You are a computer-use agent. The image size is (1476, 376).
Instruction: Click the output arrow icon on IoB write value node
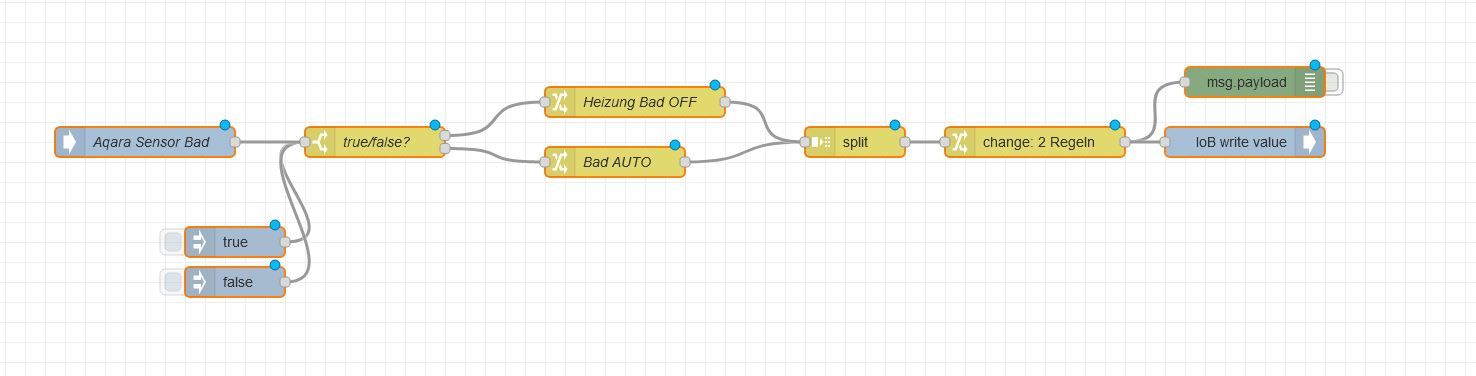click(x=1309, y=142)
